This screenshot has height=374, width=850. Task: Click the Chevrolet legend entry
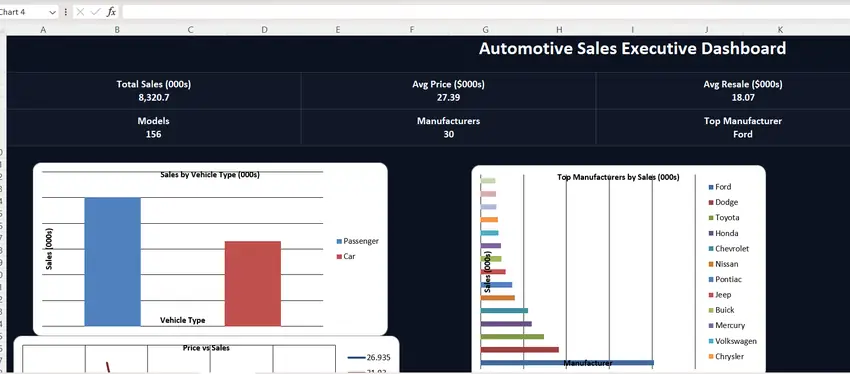(729, 248)
